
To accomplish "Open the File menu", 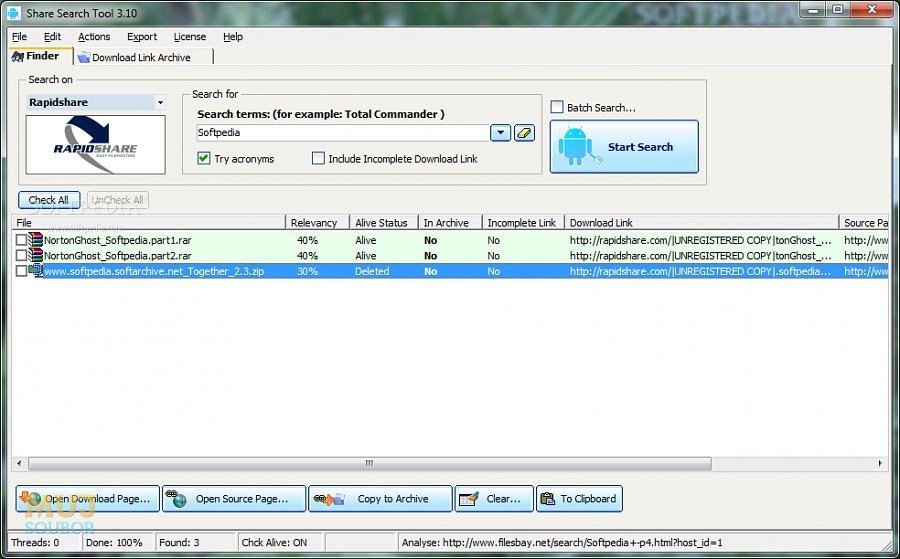I will (x=20, y=37).
